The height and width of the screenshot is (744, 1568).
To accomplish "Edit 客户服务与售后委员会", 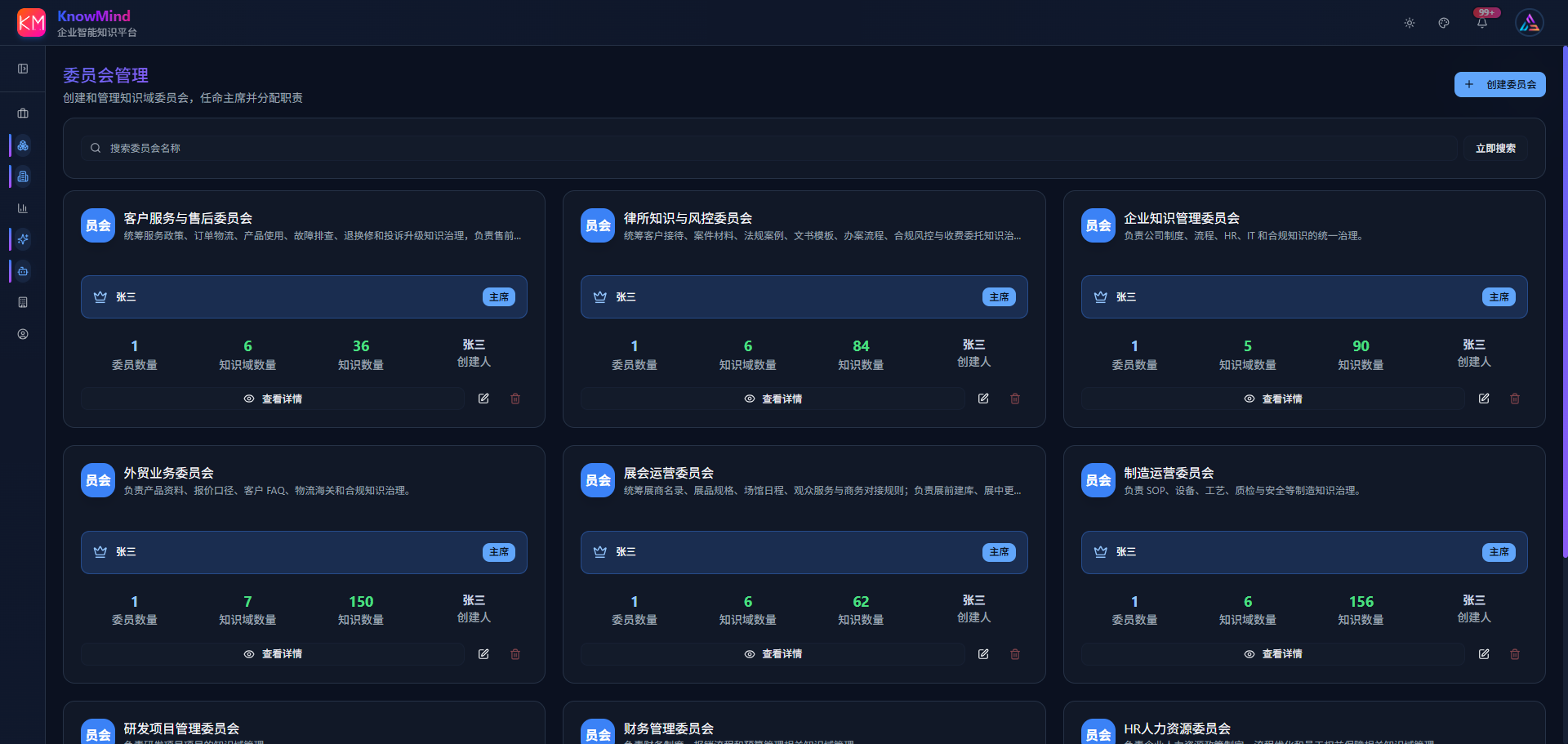I will [x=483, y=399].
